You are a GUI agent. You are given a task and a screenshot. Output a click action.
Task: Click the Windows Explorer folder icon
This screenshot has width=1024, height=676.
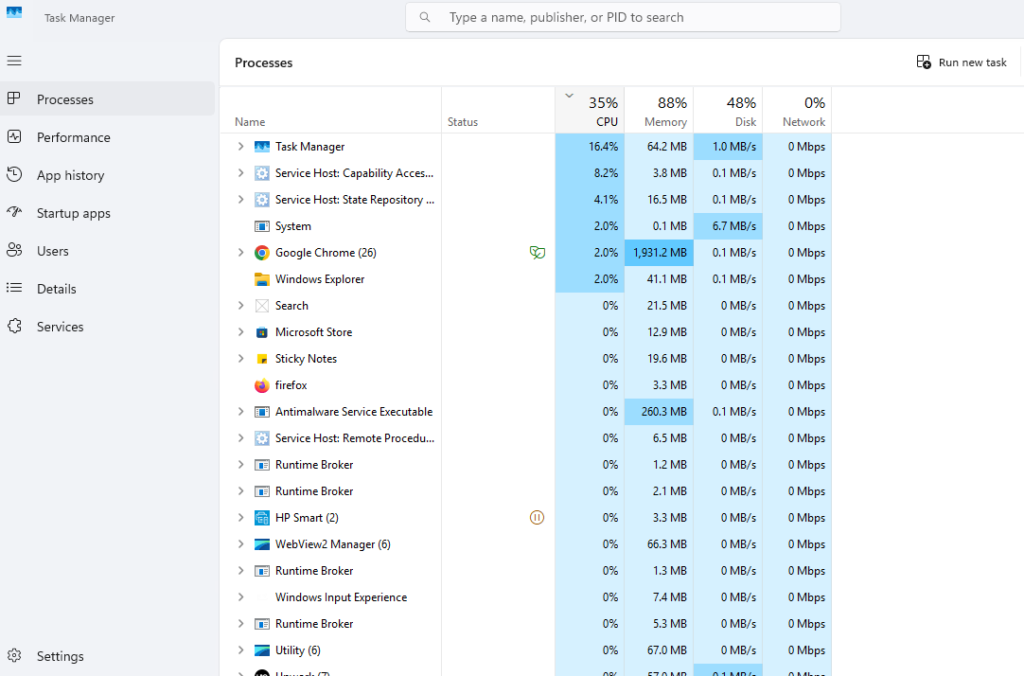[262, 279]
